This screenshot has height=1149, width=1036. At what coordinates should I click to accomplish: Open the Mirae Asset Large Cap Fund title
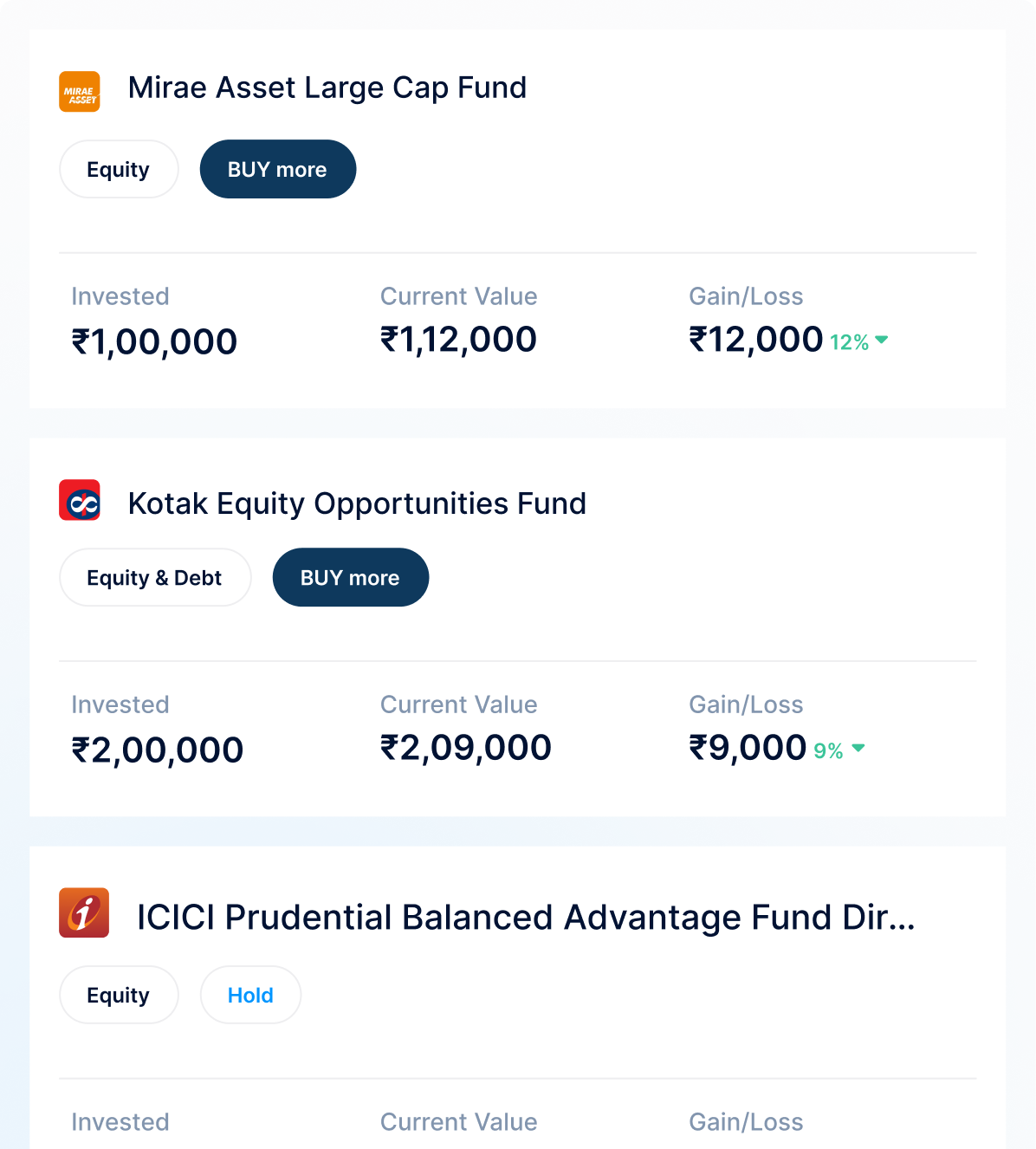[x=327, y=88]
